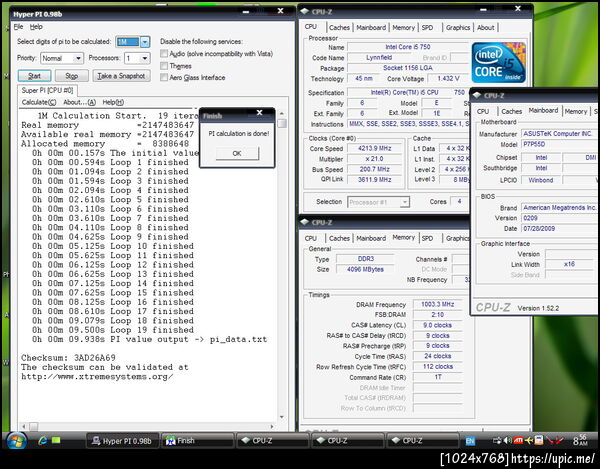This screenshot has width=600, height=469.
Task: Open SPD tab in the bottom CPU-Z memory window
Action: 427,238
